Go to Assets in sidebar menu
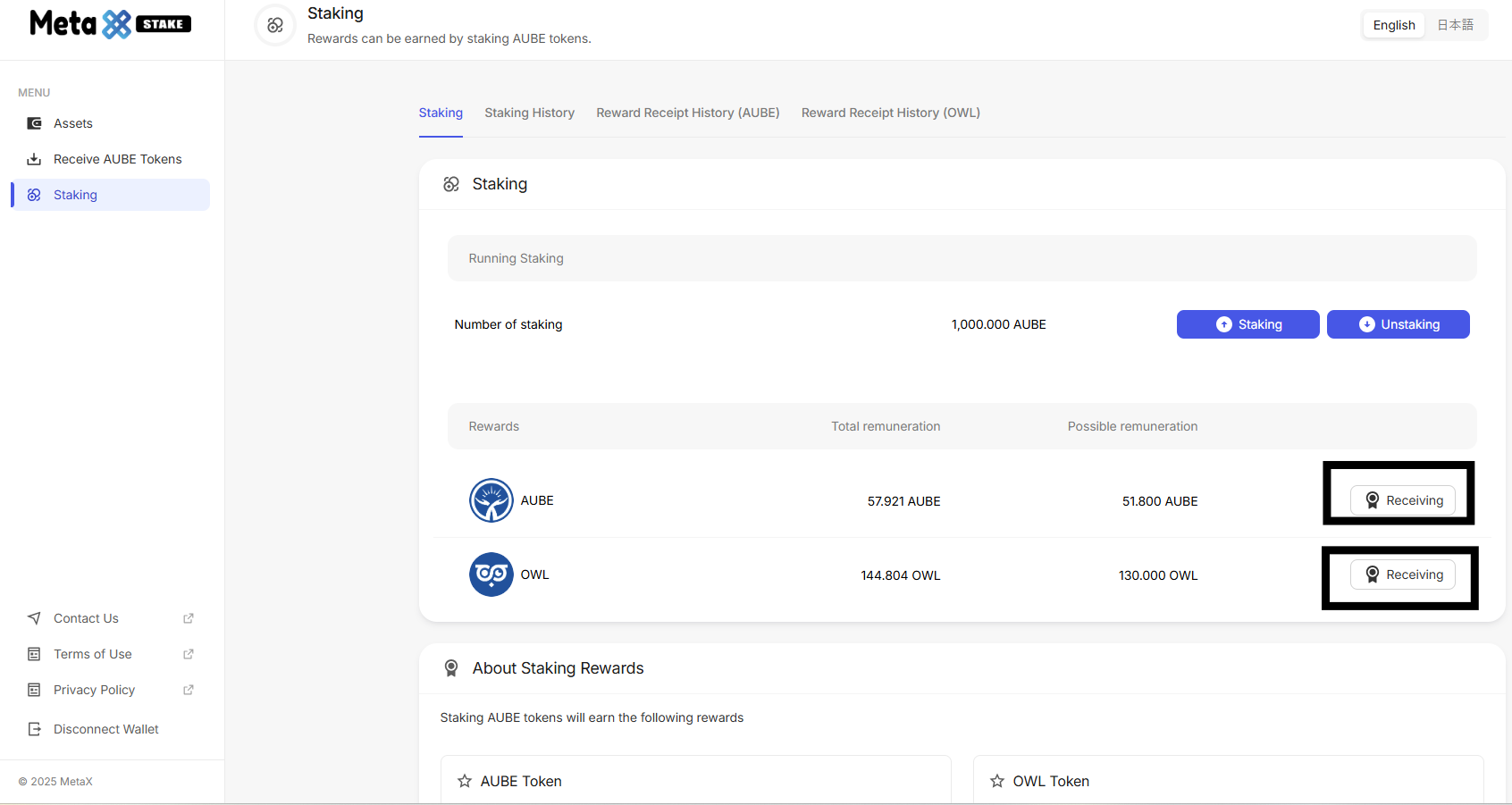 click(73, 123)
